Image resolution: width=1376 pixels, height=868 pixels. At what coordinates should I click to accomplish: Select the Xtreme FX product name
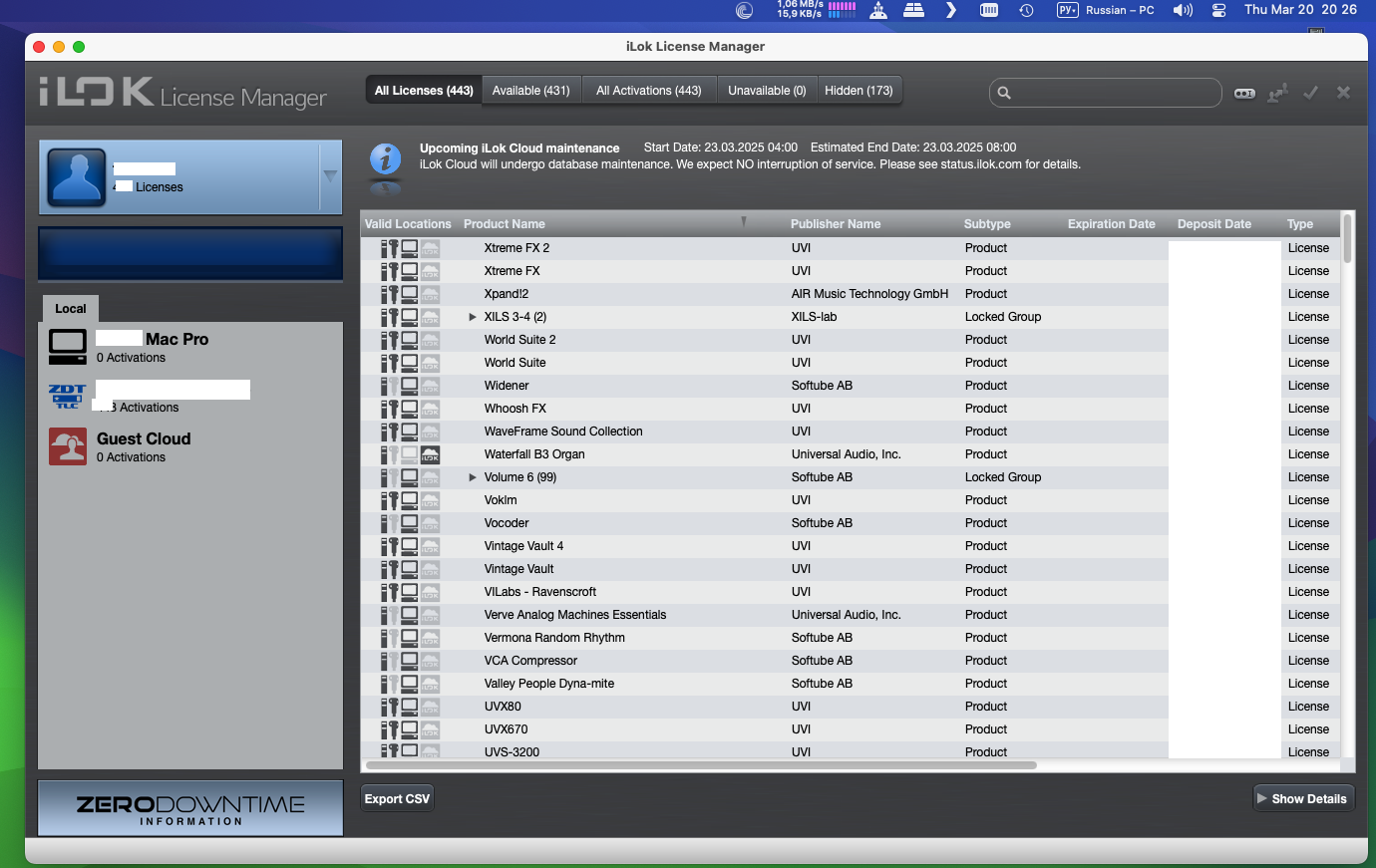pyautogui.click(x=512, y=271)
